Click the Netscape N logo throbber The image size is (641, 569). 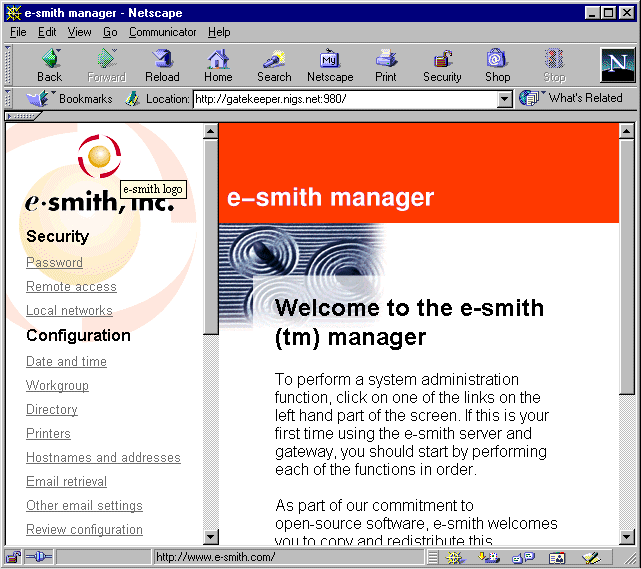pos(617,65)
